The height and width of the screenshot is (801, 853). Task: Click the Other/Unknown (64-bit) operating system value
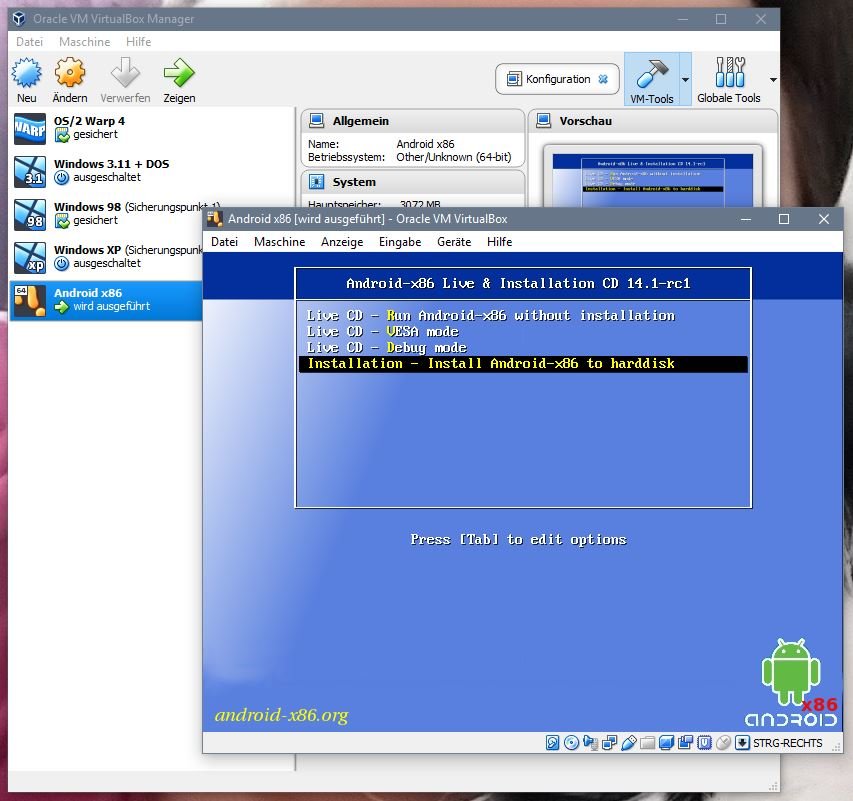click(x=454, y=157)
